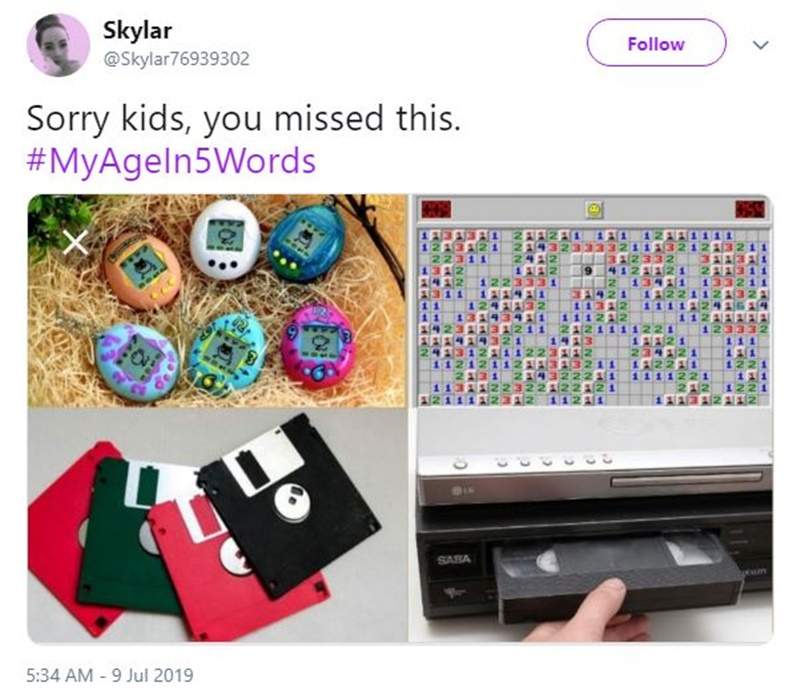Open Skylar's profile avatar
Screen dimensions: 800x698
(58, 45)
